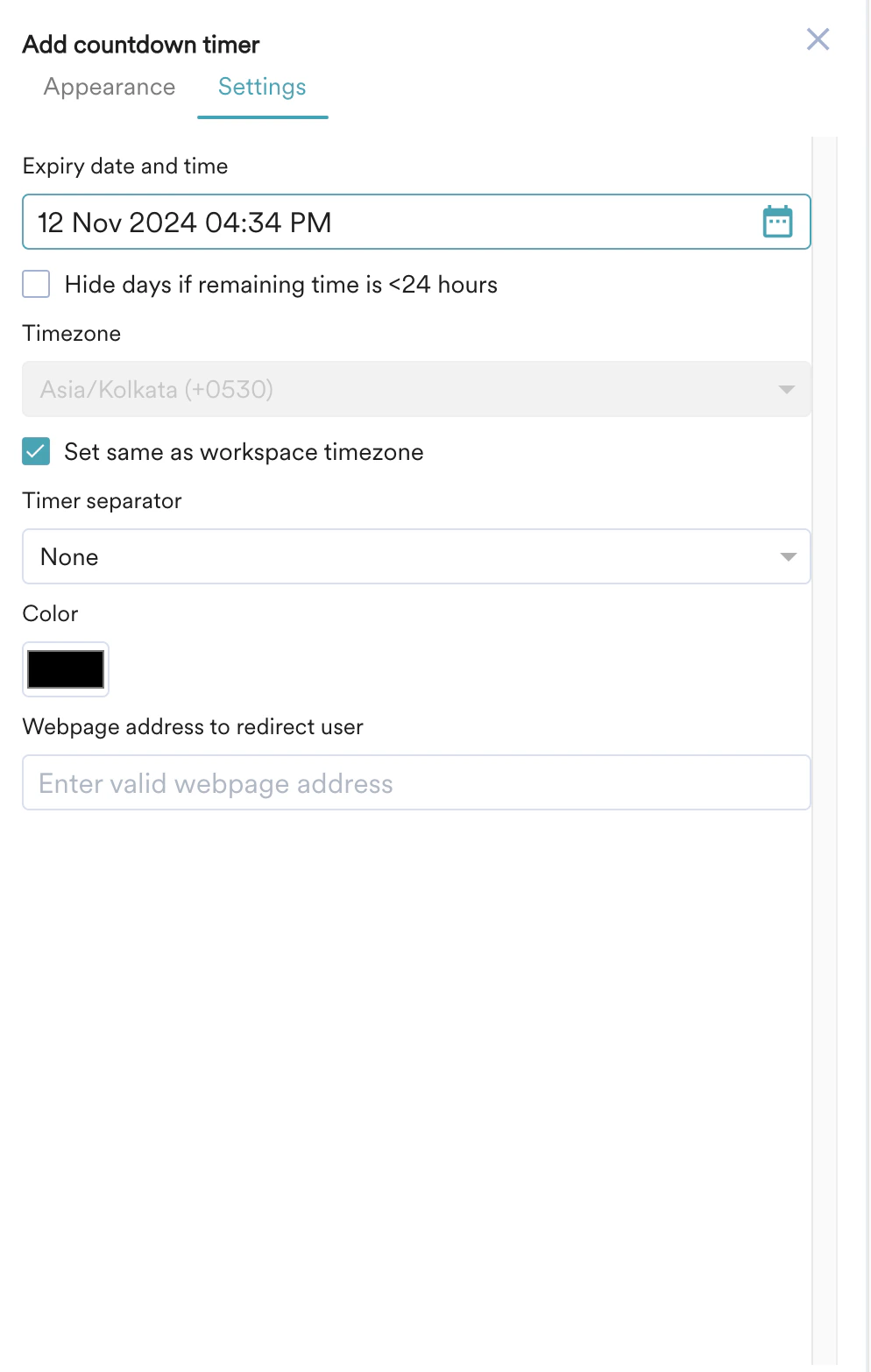Uncheck Set same as workspace timezone
The width and height of the screenshot is (871, 1372).
(x=36, y=451)
